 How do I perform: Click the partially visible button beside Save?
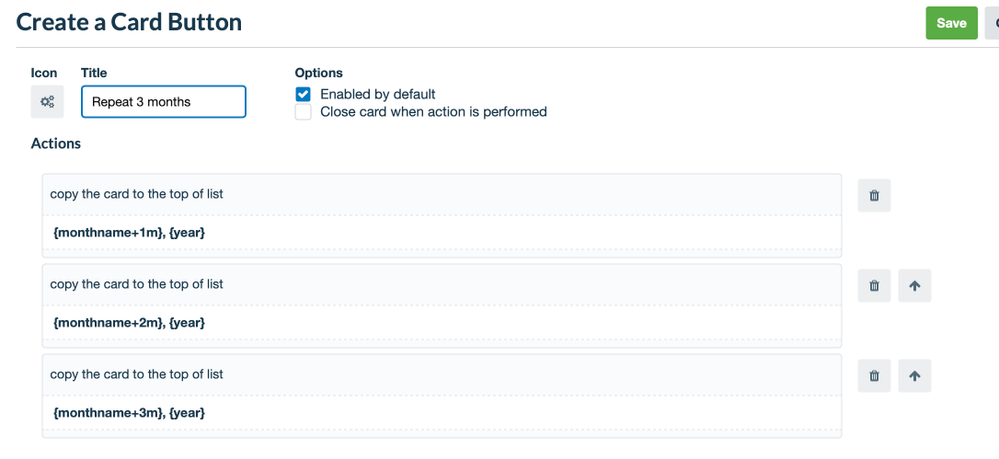(x=993, y=23)
